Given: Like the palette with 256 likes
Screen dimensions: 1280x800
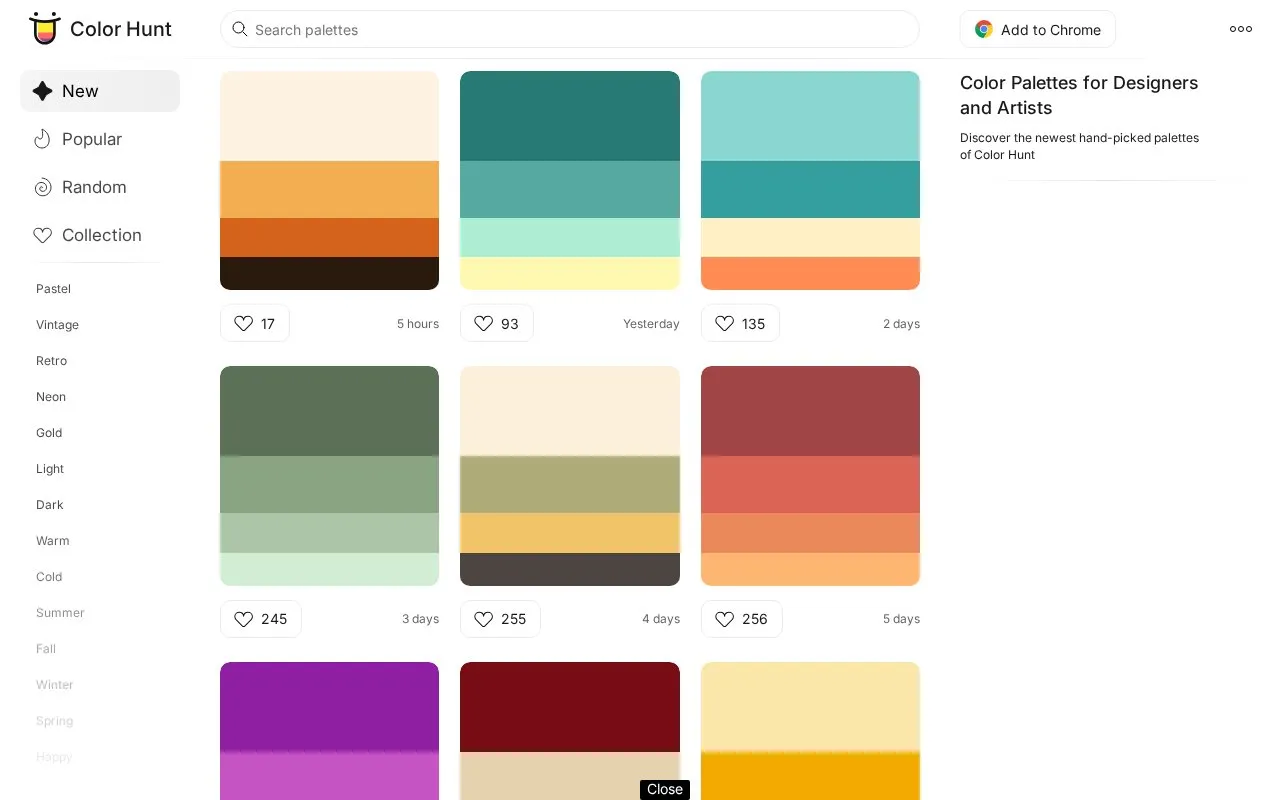Looking at the screenshot, I should pos(742,619).
